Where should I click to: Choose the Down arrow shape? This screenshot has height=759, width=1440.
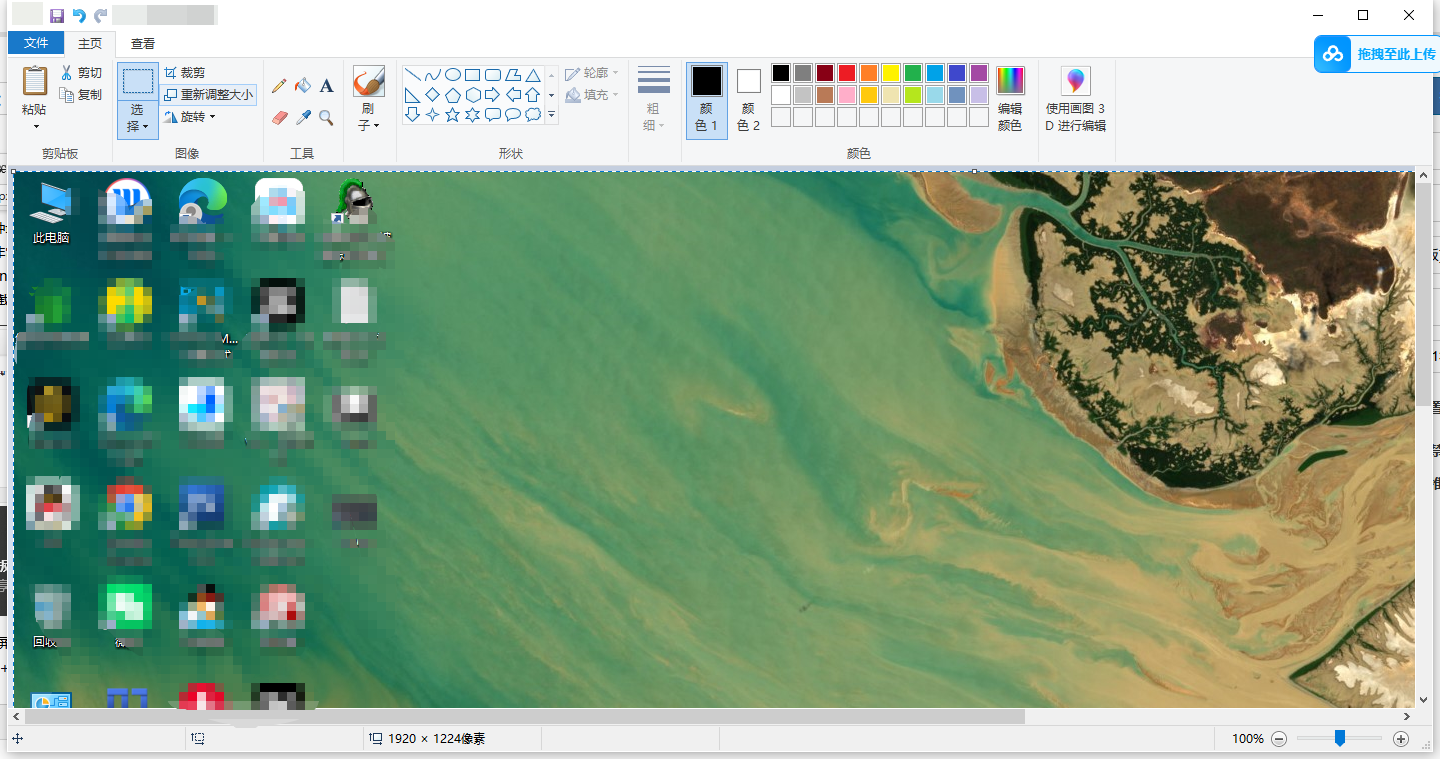point(412,115)
